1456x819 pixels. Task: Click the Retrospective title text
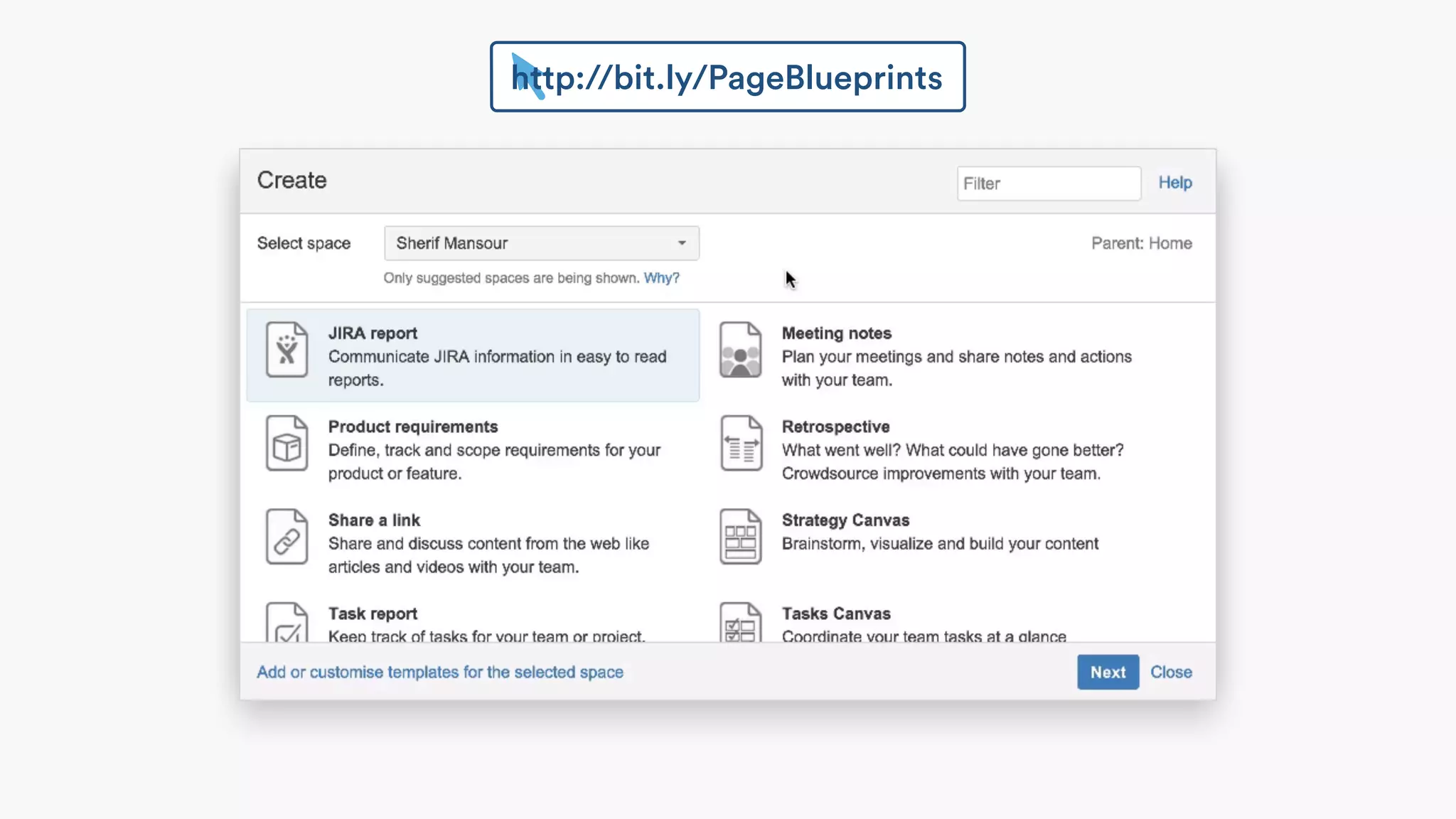click(x=835, y=427)
